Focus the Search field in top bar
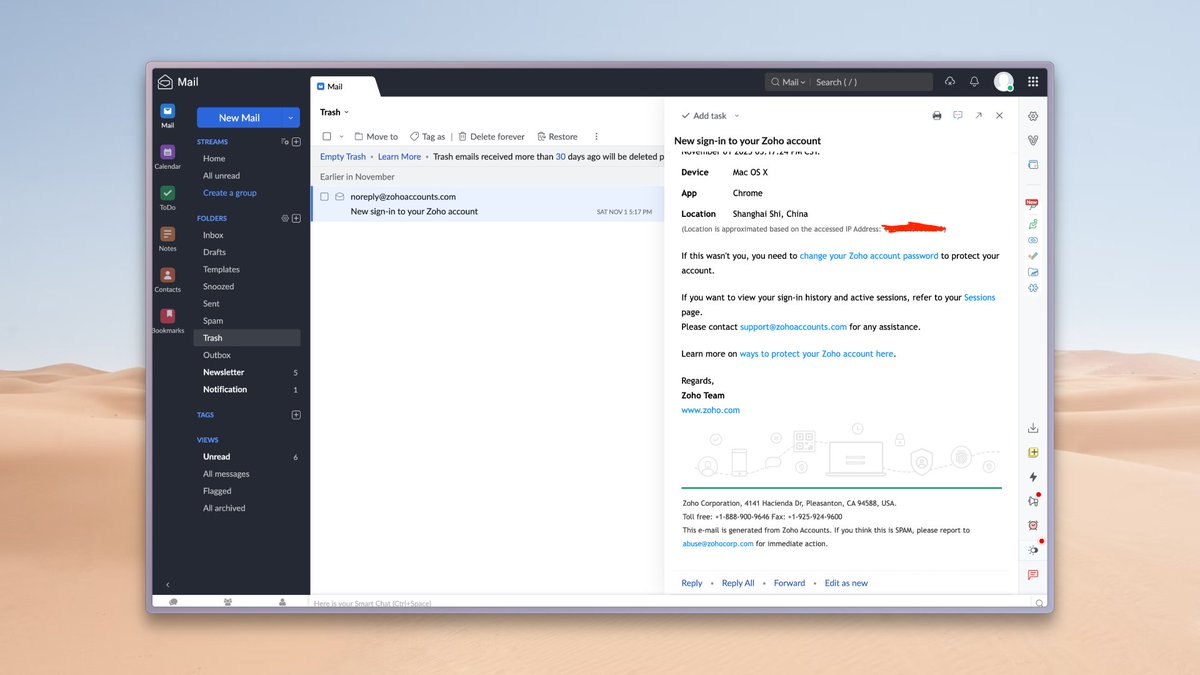Viewport: 1200px width, 675px height. [871, 82]
